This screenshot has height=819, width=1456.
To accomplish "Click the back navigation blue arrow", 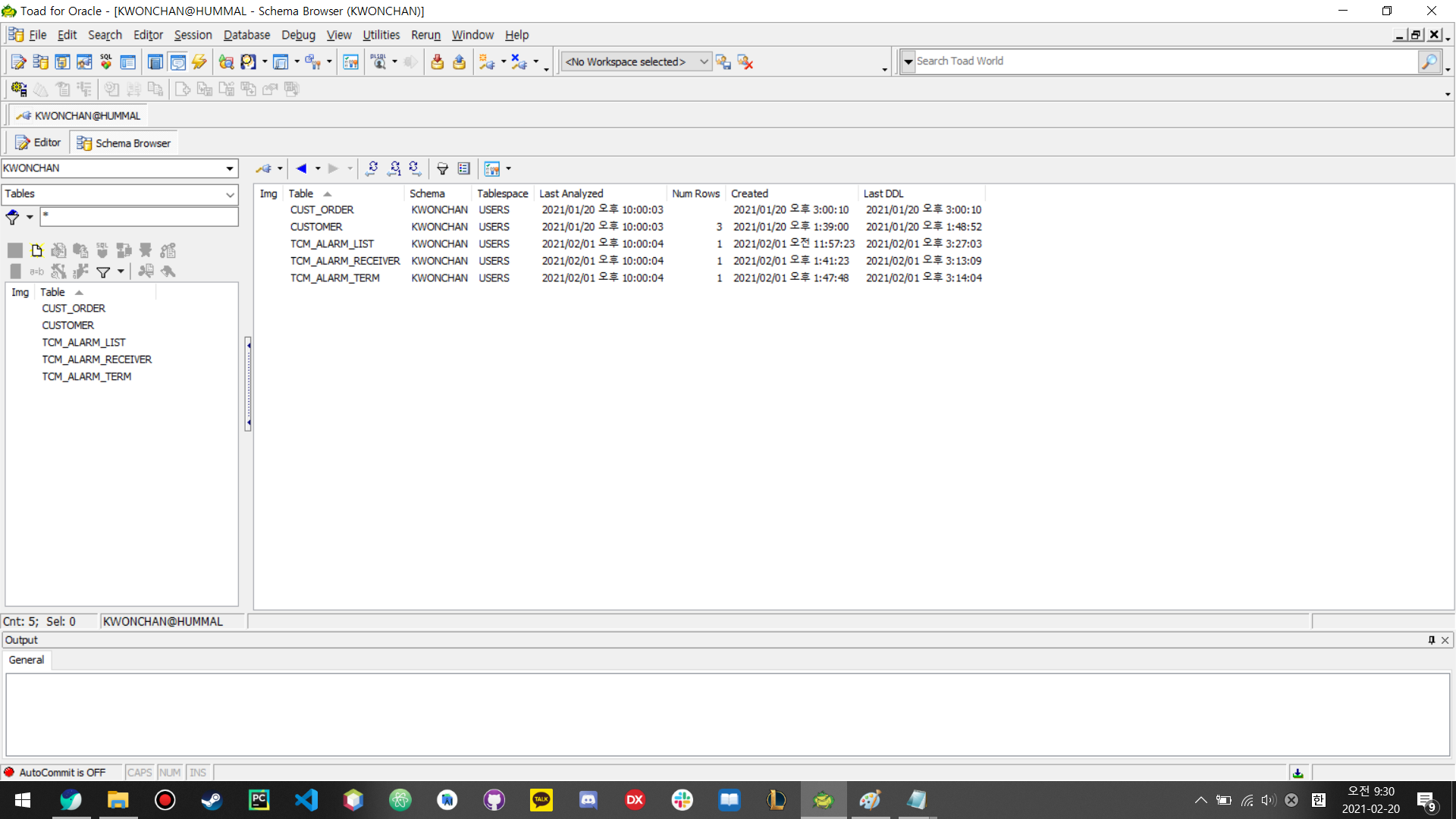I will 302,168.
